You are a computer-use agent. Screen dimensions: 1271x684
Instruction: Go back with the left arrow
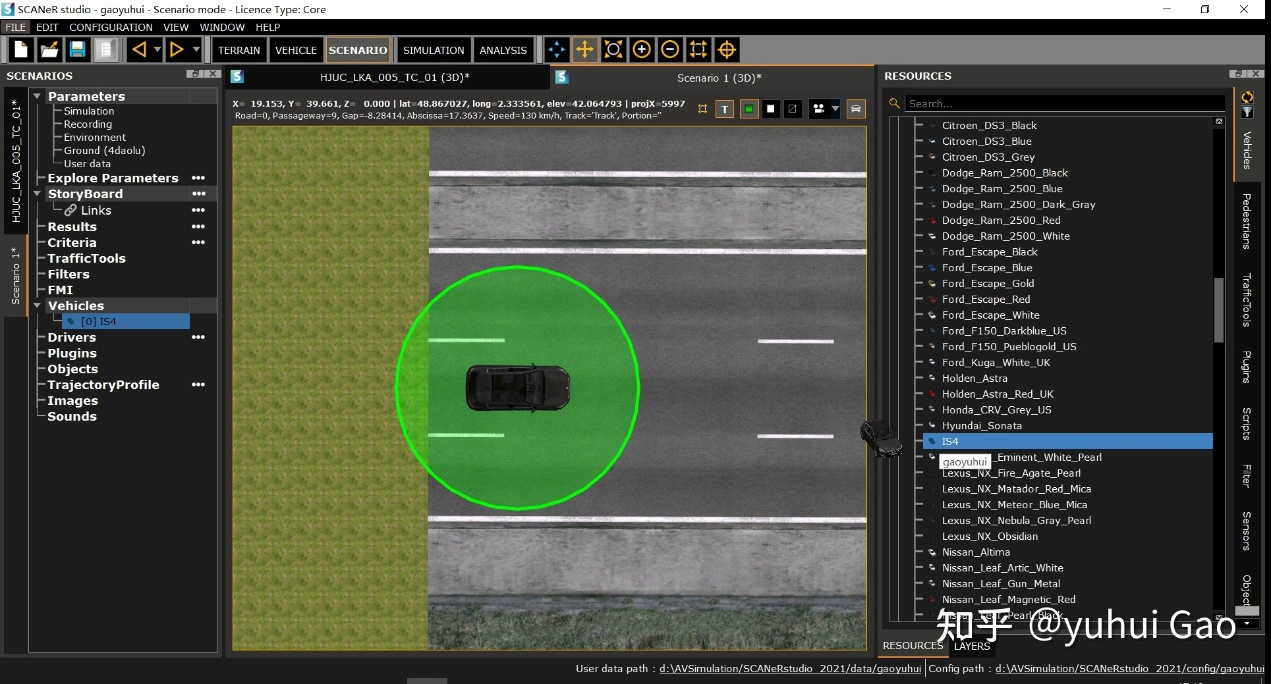click(139, 49)
